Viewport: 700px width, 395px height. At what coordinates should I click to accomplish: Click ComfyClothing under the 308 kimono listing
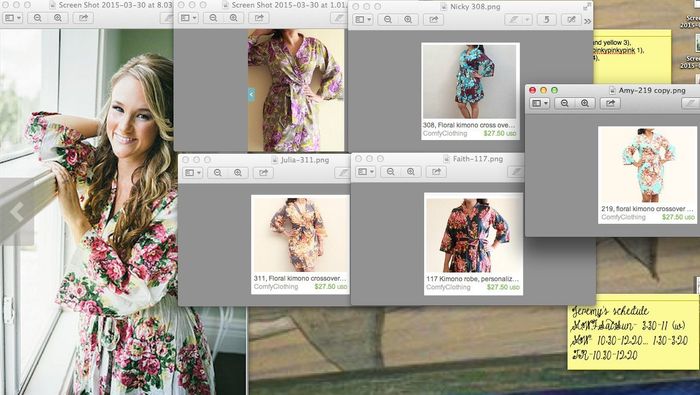(445, 133)
